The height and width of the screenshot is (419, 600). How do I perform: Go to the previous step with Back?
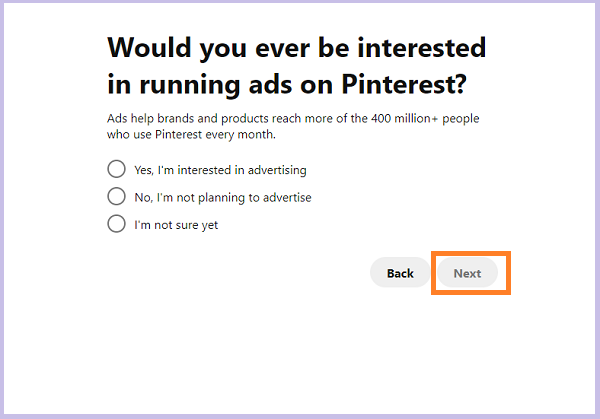[x=400, y=273]
